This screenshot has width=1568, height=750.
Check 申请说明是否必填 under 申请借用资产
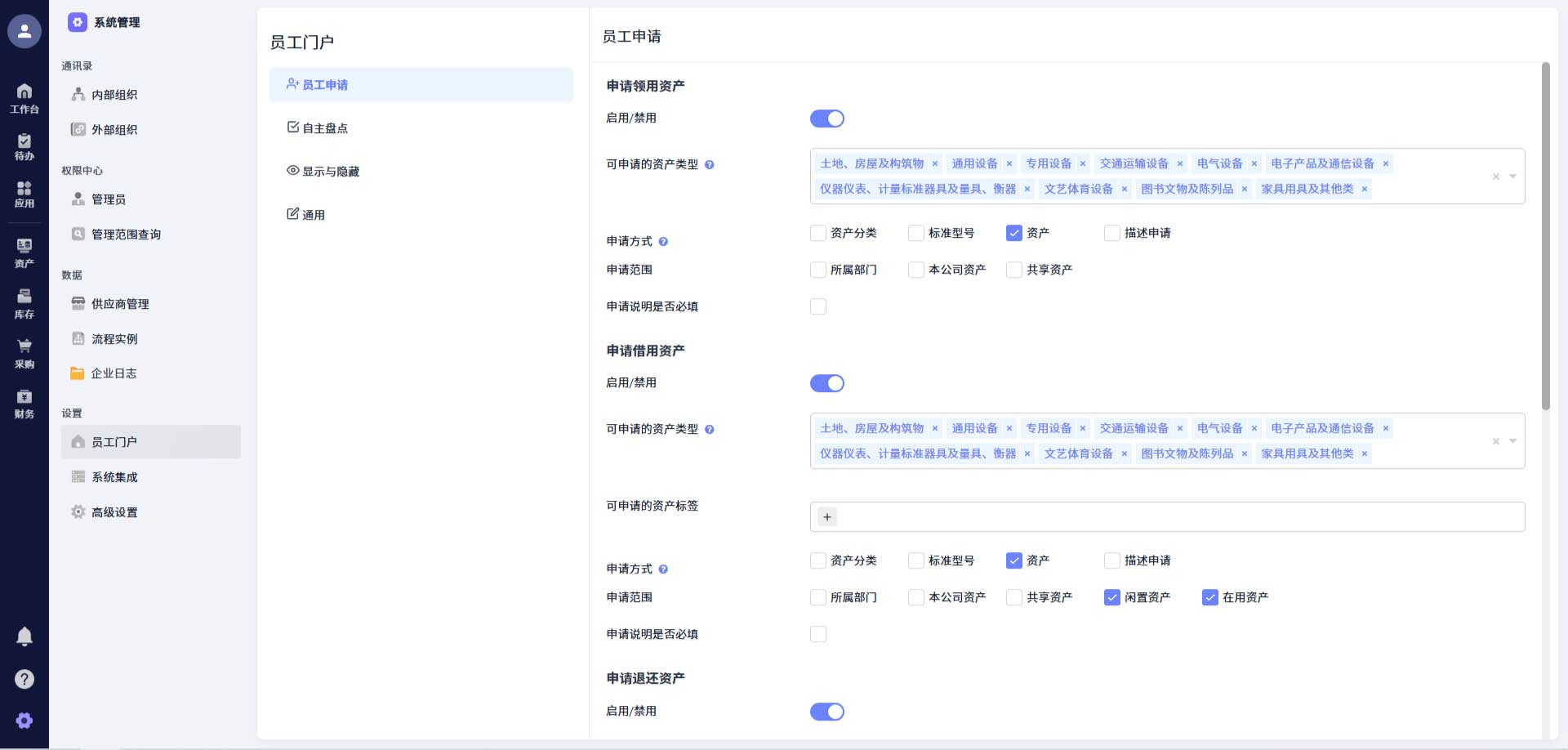[x=818, y=634]
